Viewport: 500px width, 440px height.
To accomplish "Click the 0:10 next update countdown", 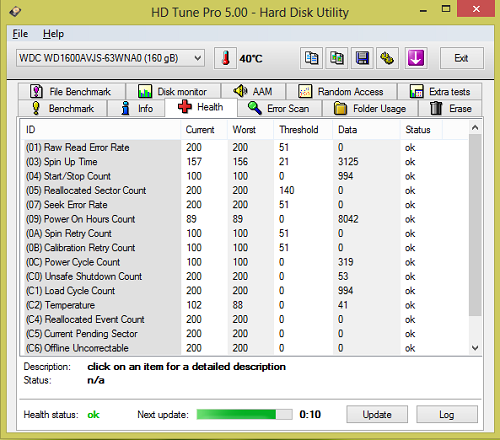I will tap(310, 414).
